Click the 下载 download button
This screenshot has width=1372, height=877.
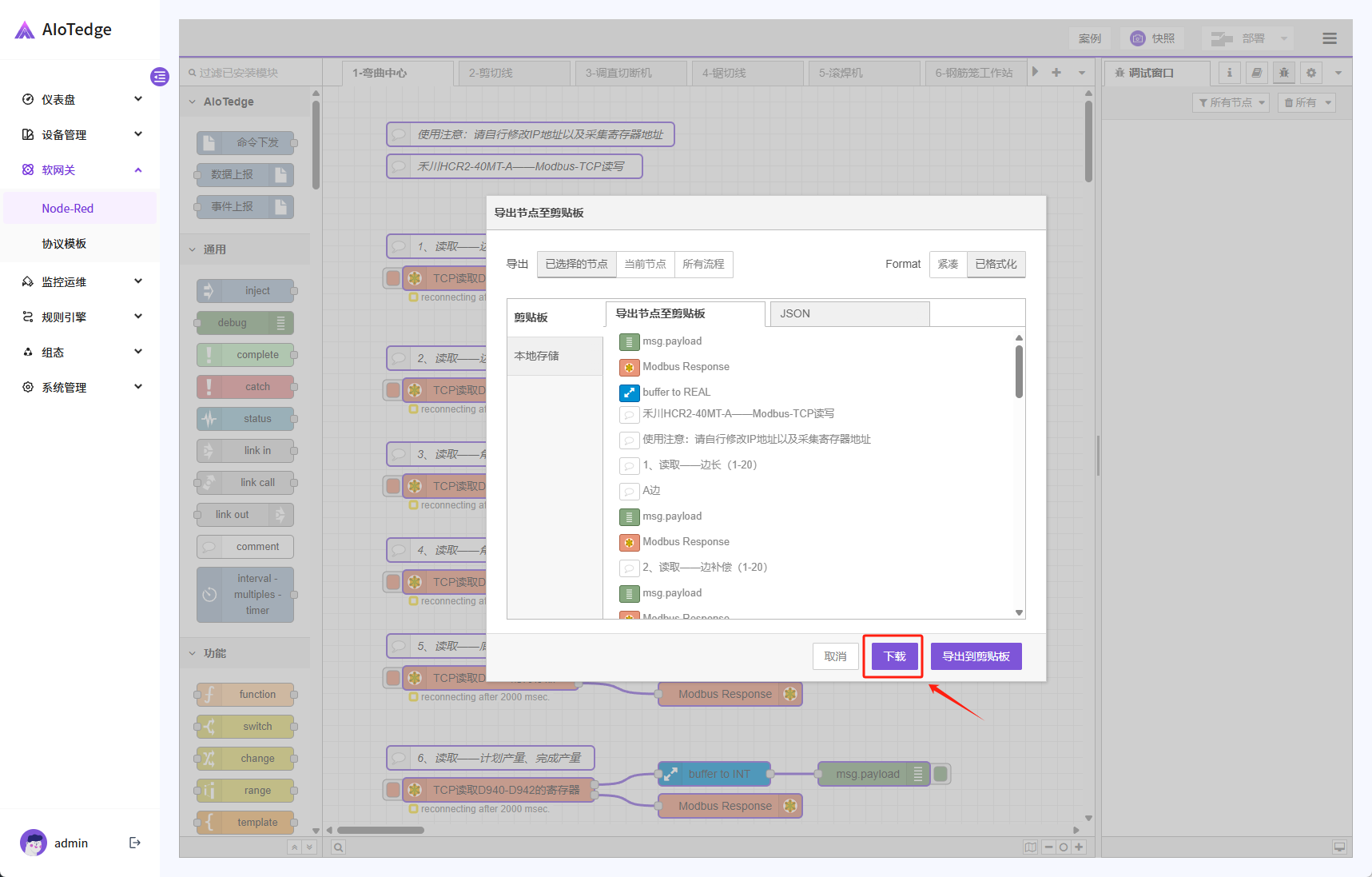pyautogui.click(x=894, y=656)
